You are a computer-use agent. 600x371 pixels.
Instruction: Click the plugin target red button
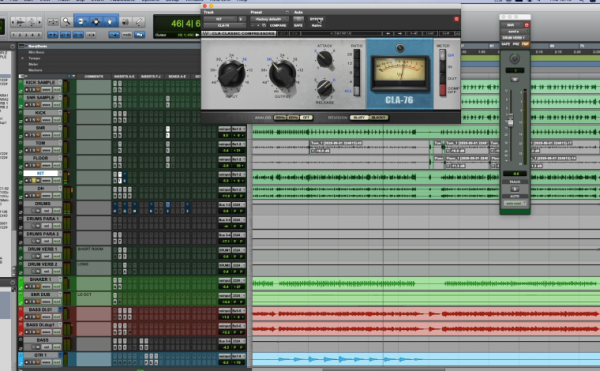[456, 19]
